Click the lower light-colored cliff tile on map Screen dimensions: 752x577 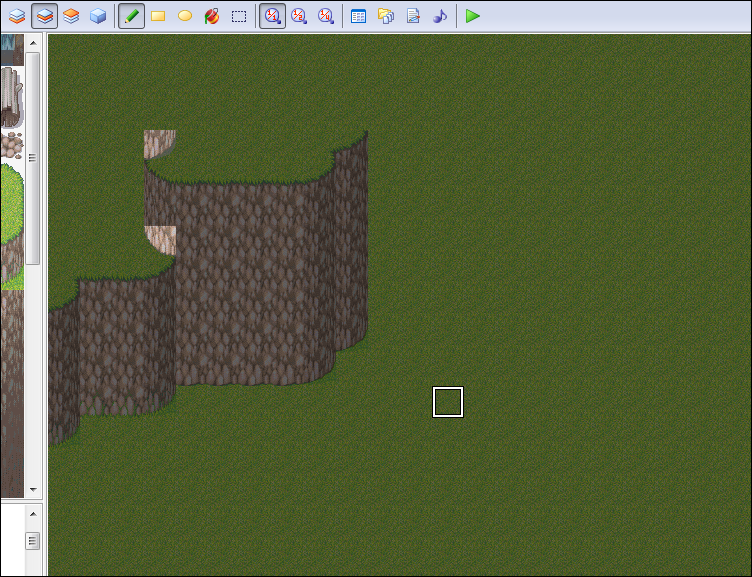[160, 240]
